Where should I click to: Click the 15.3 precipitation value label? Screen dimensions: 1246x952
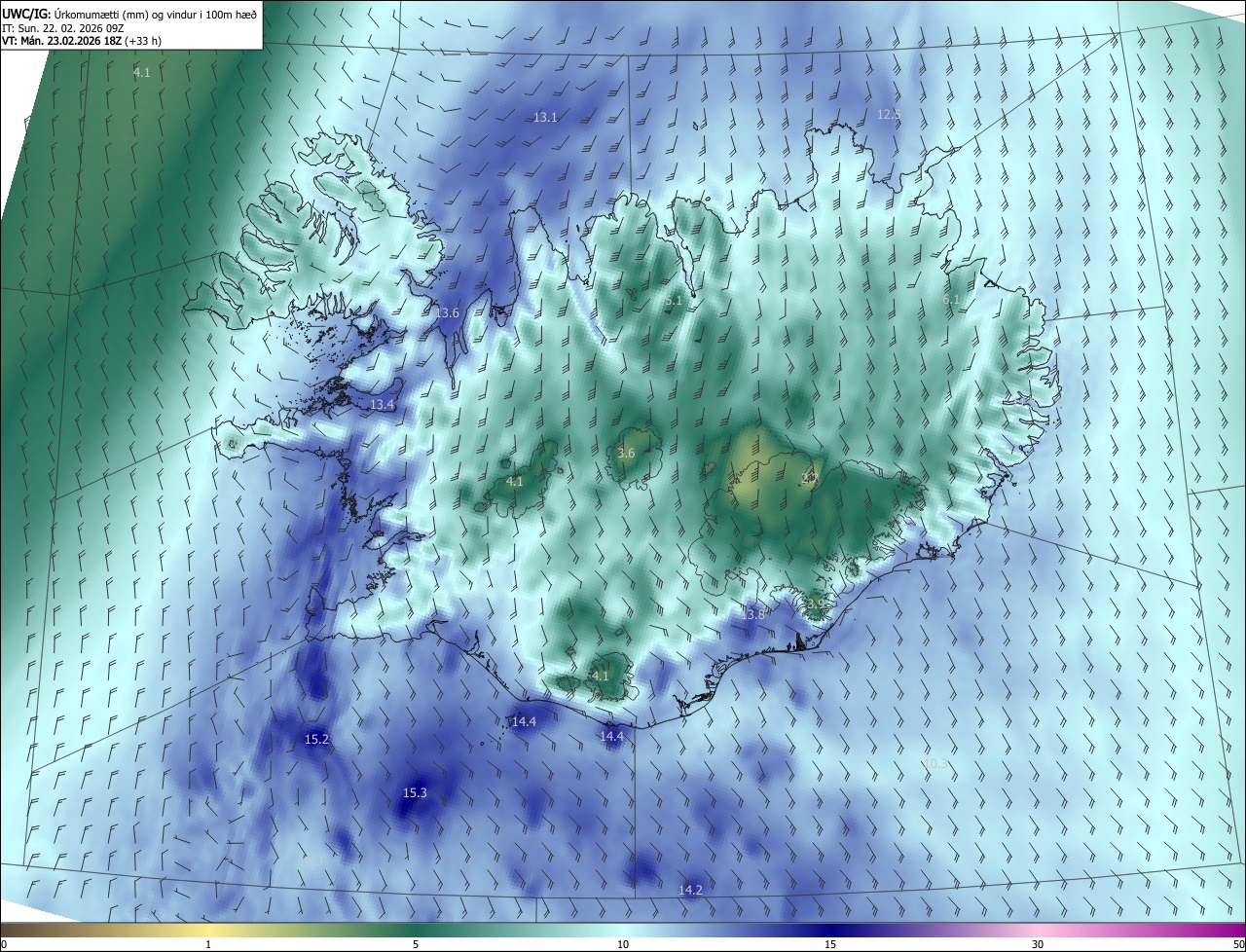[x=415, y=793]
